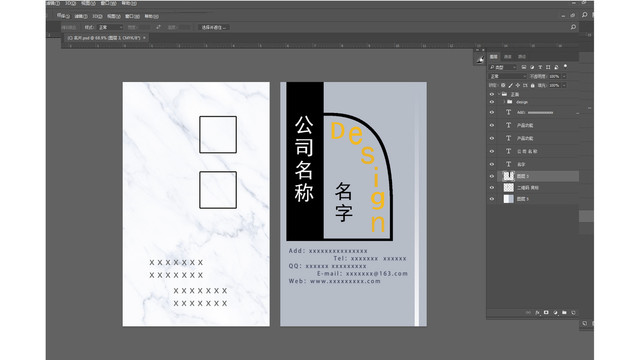This screenshot has width=640, height=360.
Task: Open the collapsed brush panel icon
Action: 480,60
